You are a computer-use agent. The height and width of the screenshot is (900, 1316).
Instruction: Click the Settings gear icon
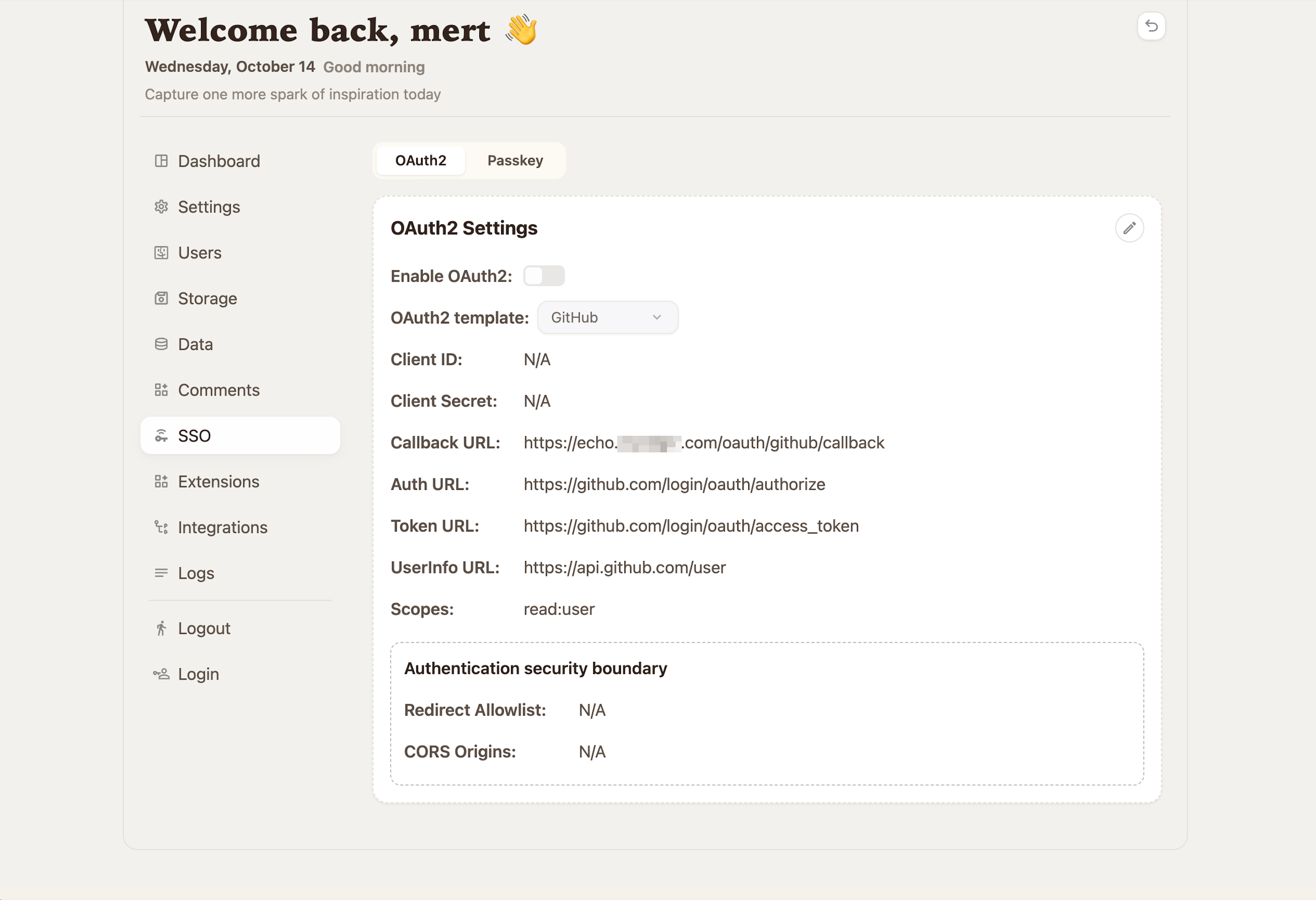(161, 207)
